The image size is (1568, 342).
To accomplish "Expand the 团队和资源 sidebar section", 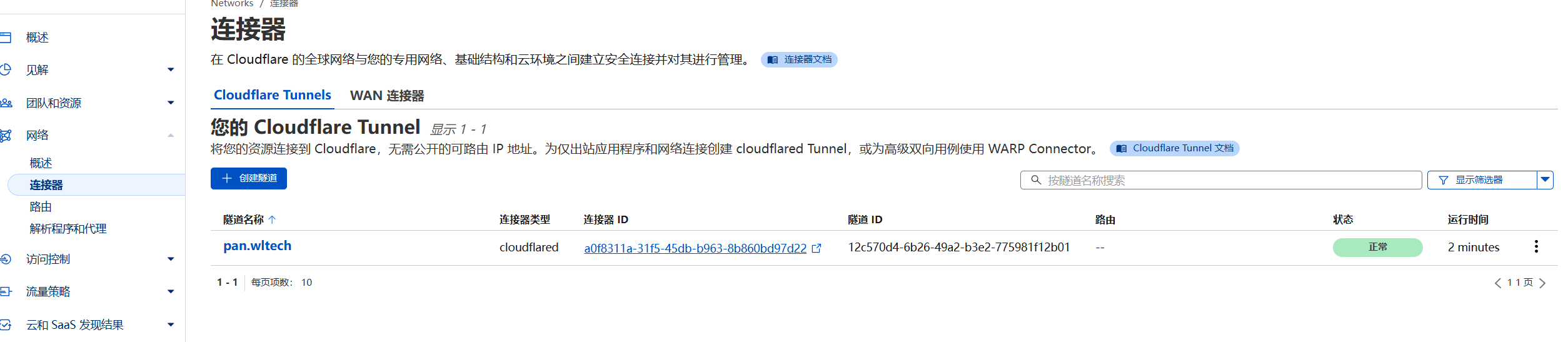I will (x=171, y=103).
